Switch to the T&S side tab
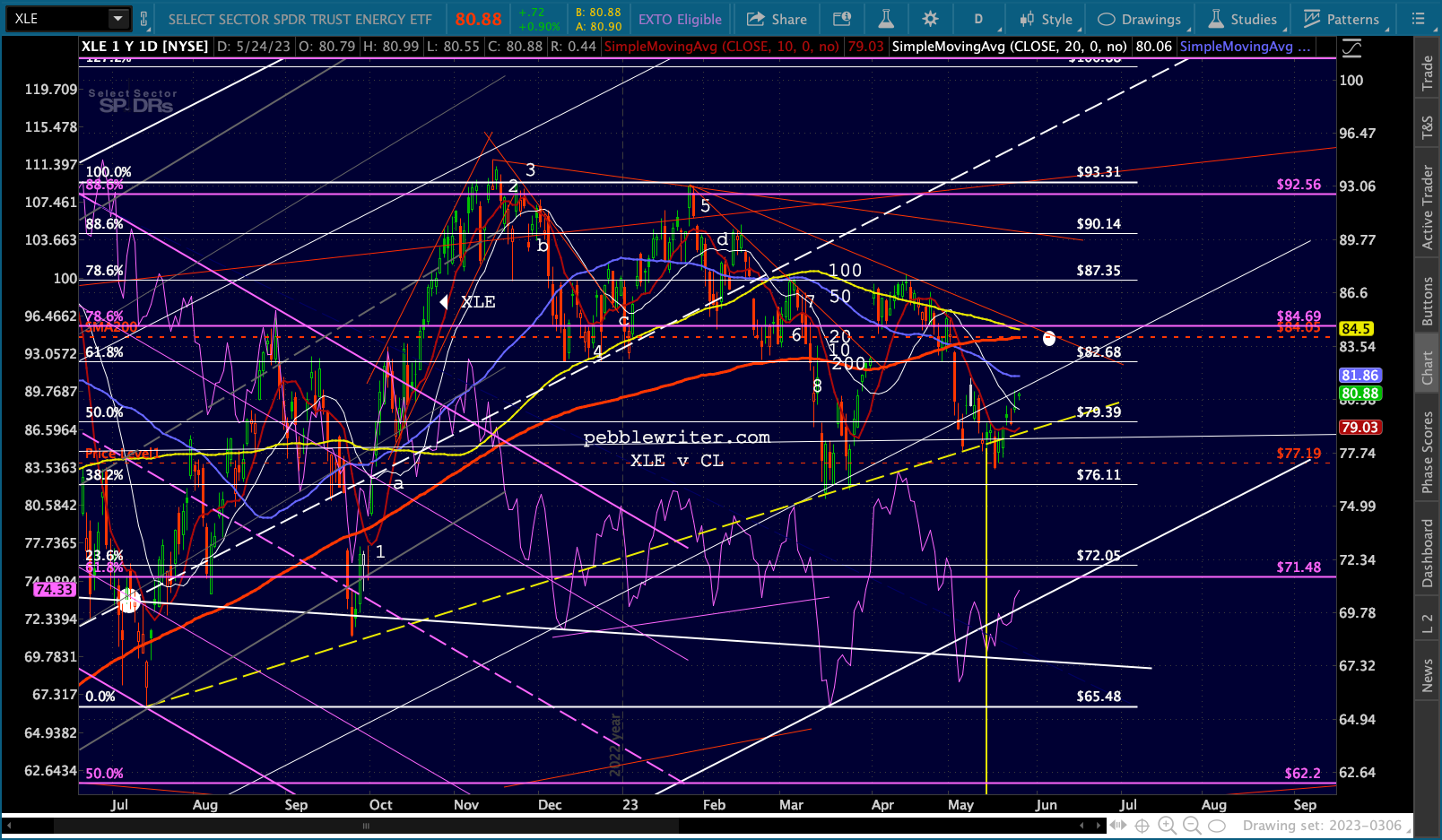 tap(1427, 128)
